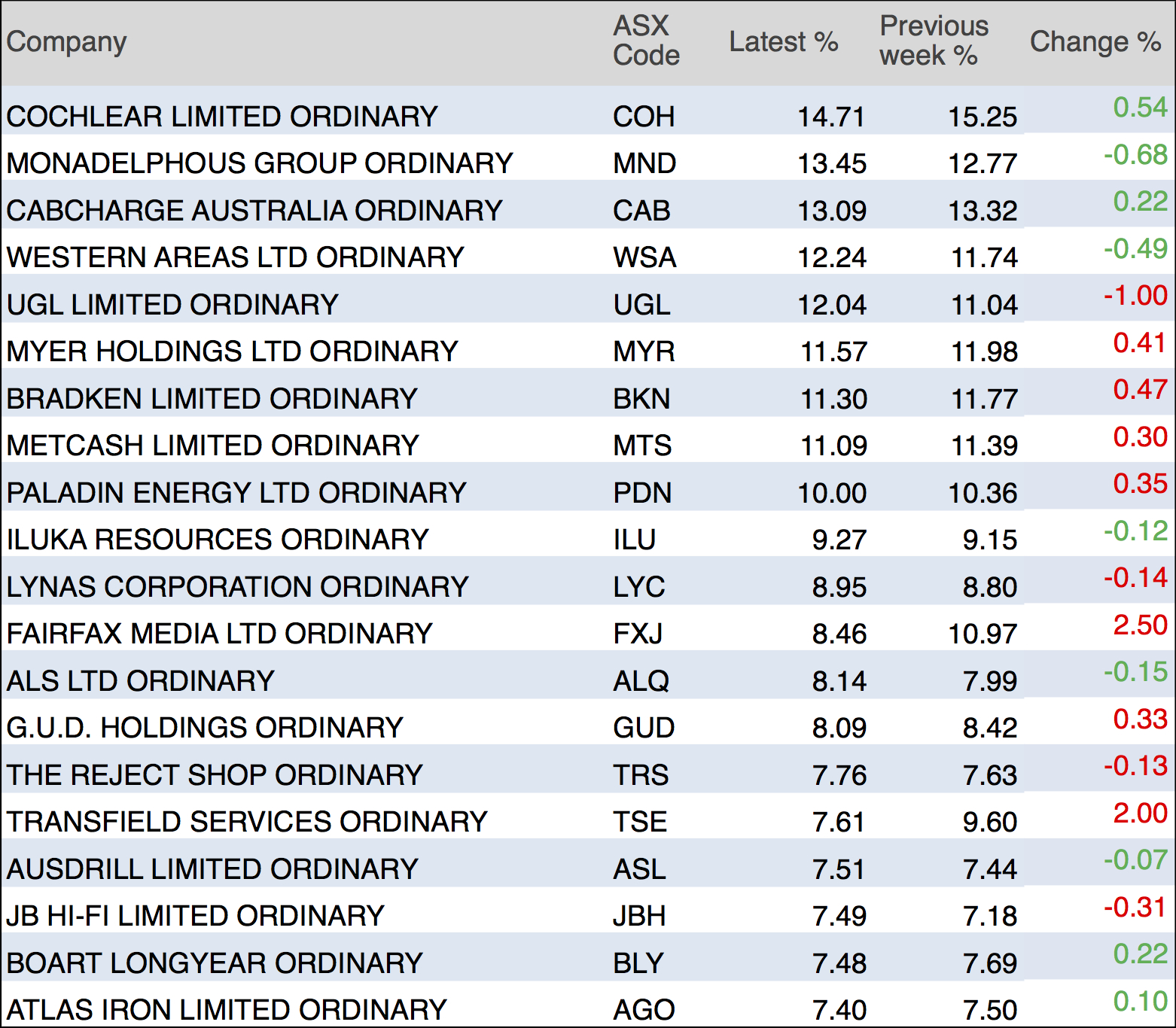This screenshot has width=1176, height=1028.
Task: Click UGL LIMITED's red -1.00 change value
Action: 1135,295
